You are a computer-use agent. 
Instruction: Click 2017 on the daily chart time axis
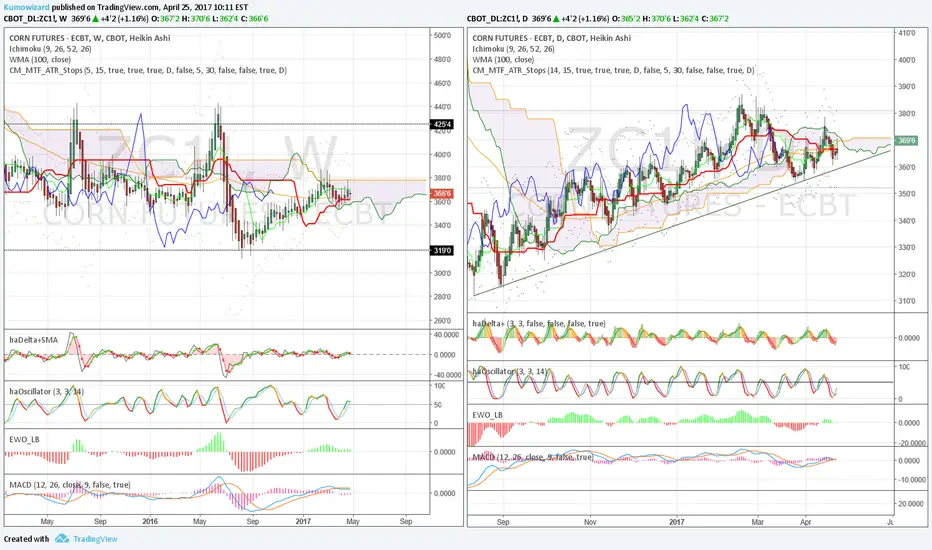(x=676, y=522)
